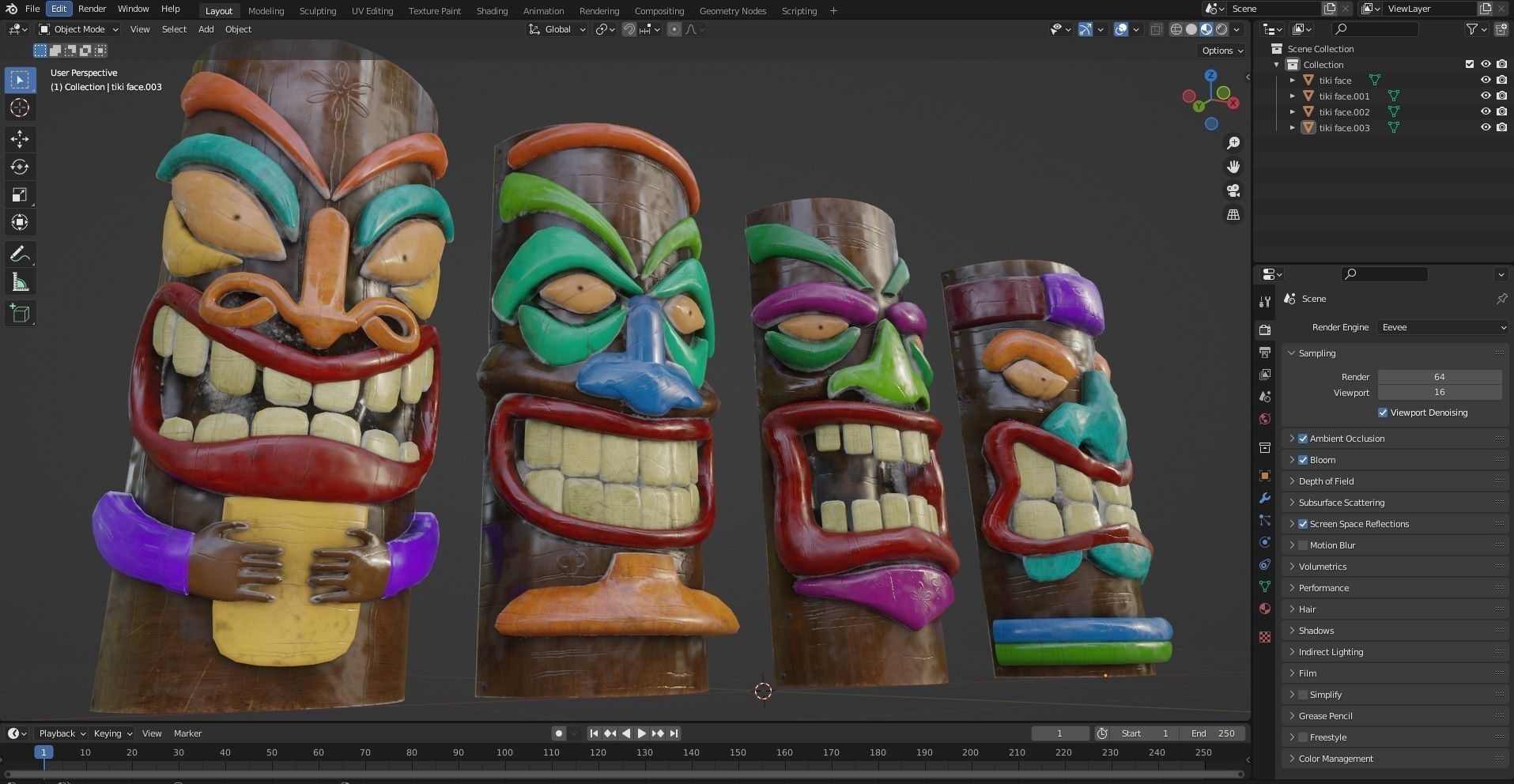Click the Render samples value field
This screenshot has height=784, width=1514.
point(1439,377)
